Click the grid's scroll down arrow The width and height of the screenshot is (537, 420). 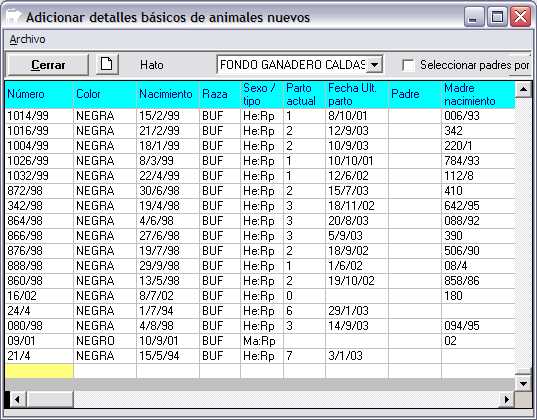(523, 383)
